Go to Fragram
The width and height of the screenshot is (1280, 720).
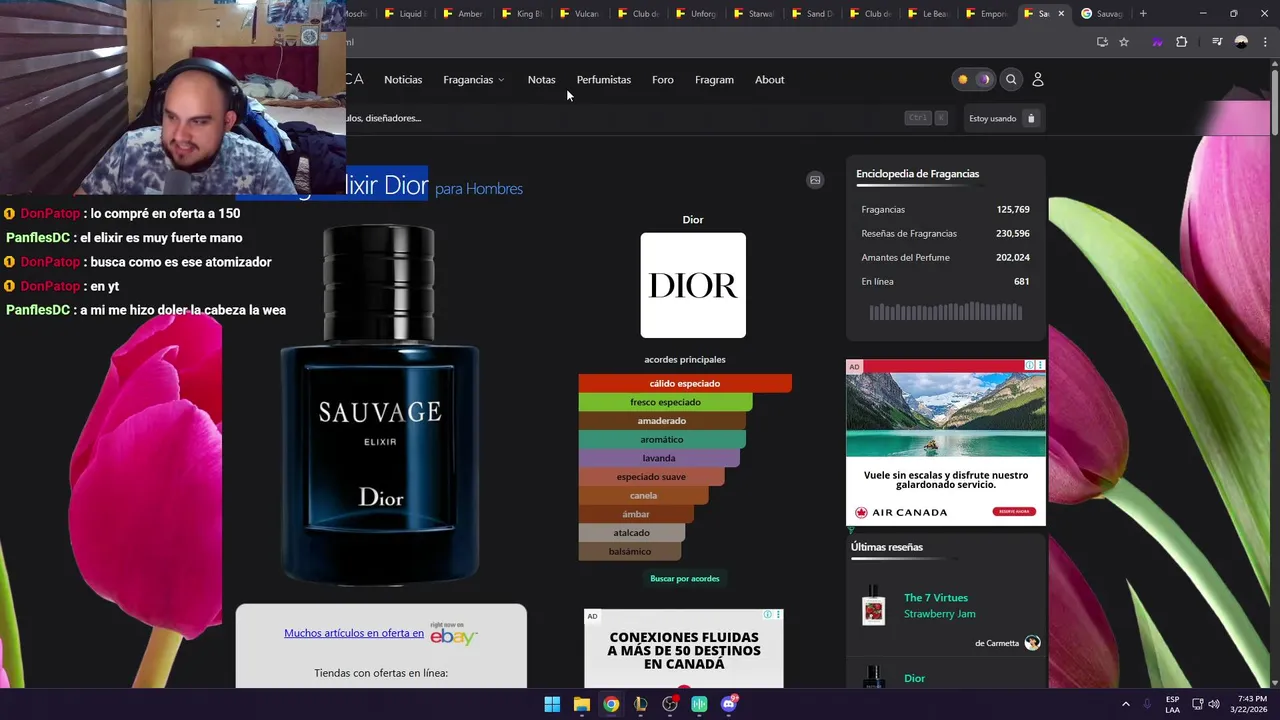pyautogui.click(x=714, y=80)
